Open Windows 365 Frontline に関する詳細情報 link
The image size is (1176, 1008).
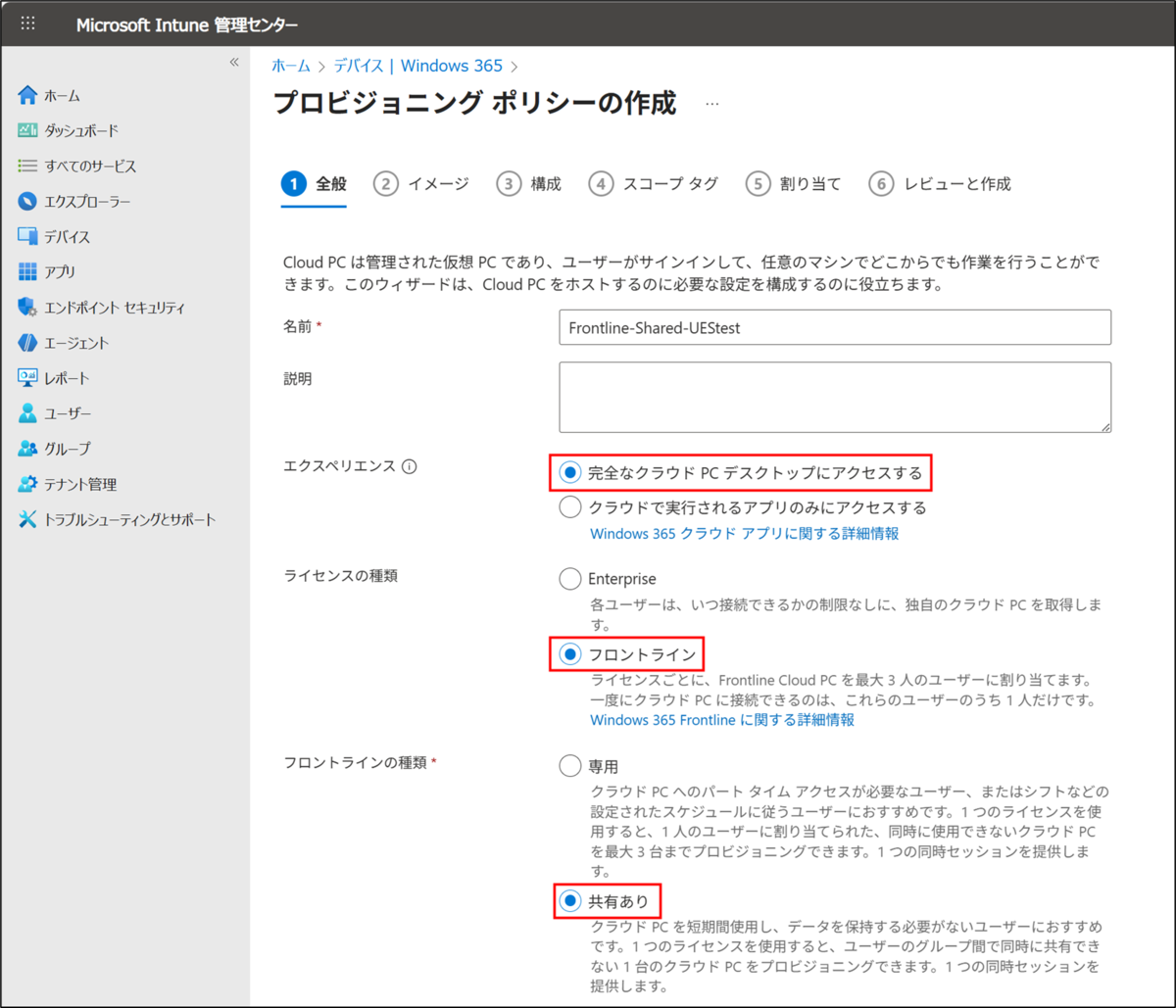coord(722,720)
